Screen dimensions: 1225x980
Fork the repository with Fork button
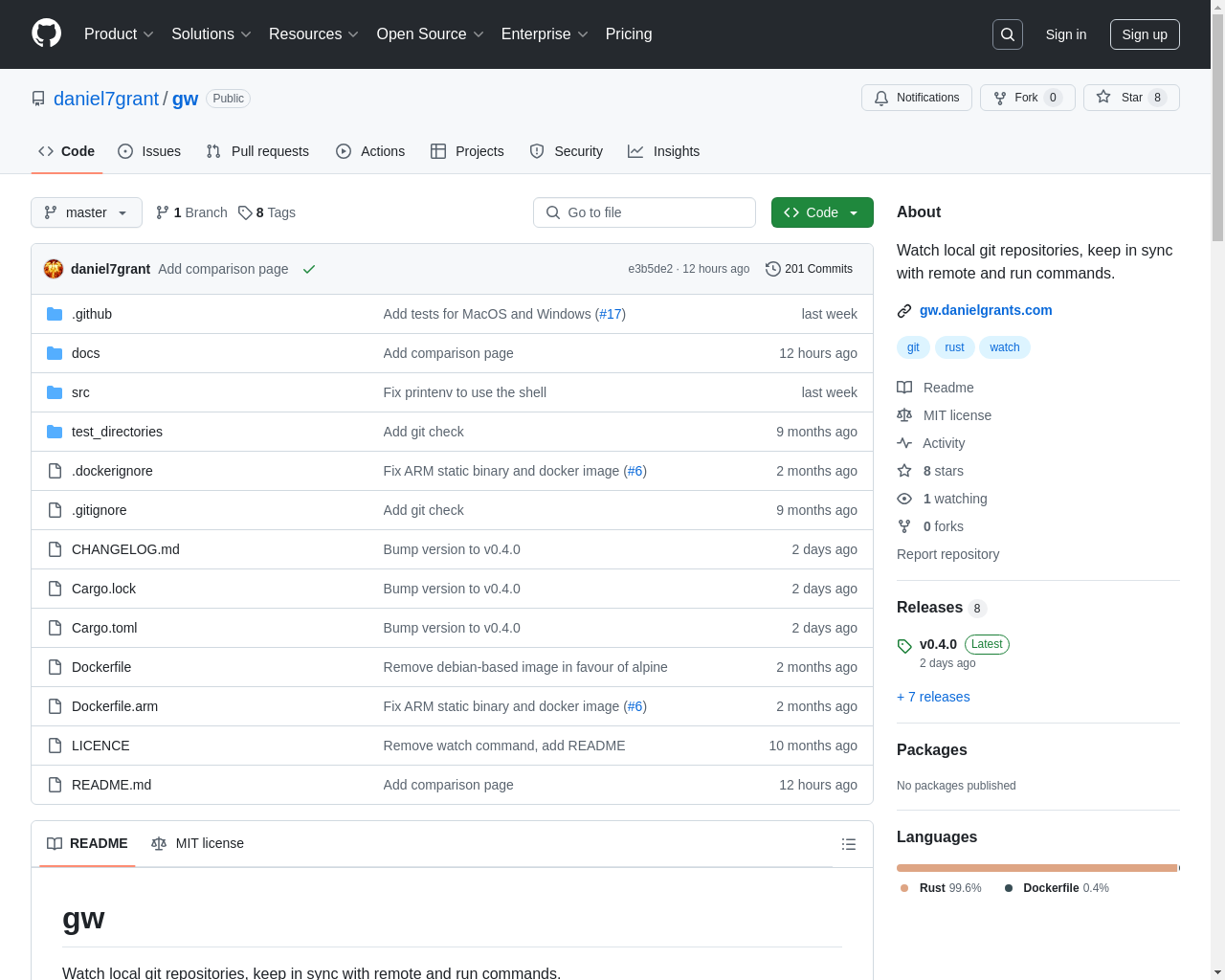pyautogui.click(x=1028, y=98)
